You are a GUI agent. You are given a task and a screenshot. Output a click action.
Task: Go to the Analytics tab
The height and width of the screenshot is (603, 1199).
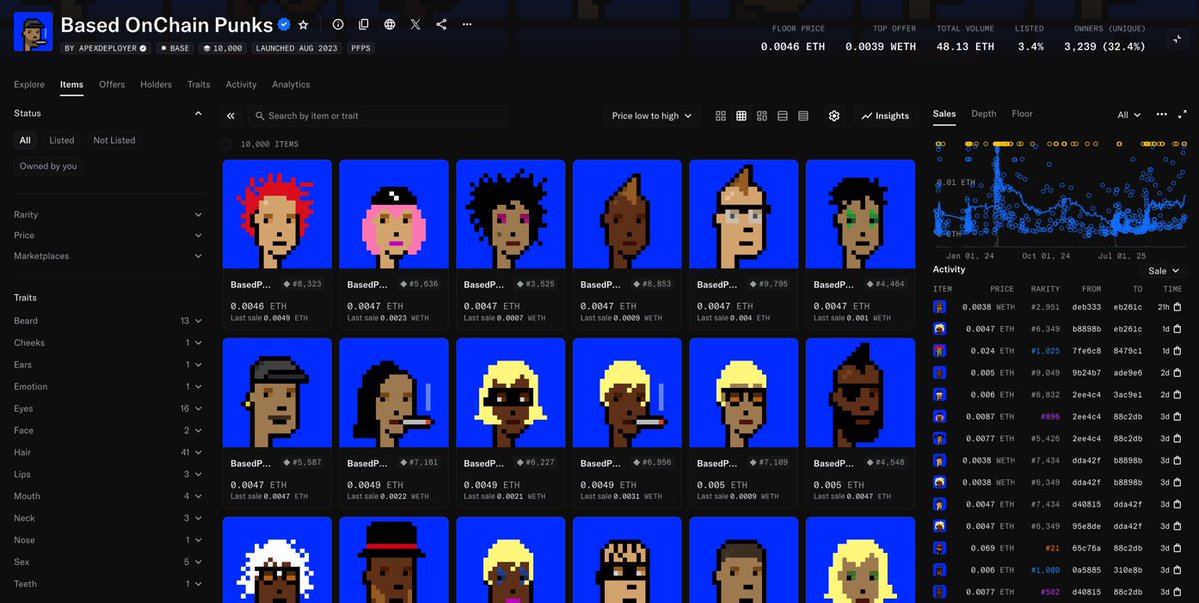point(291,85)
